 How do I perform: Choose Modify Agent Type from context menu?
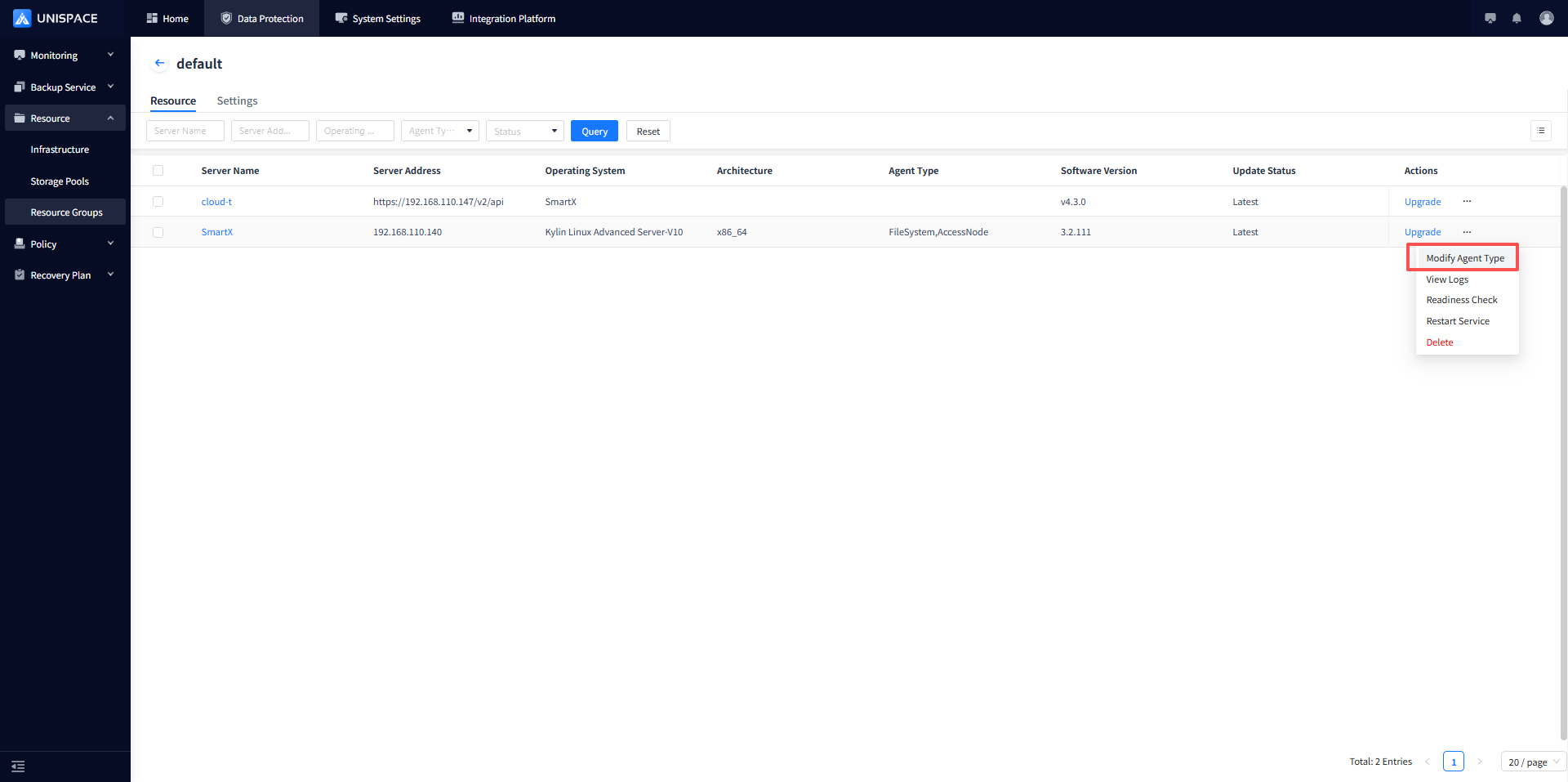point(1464,258)
